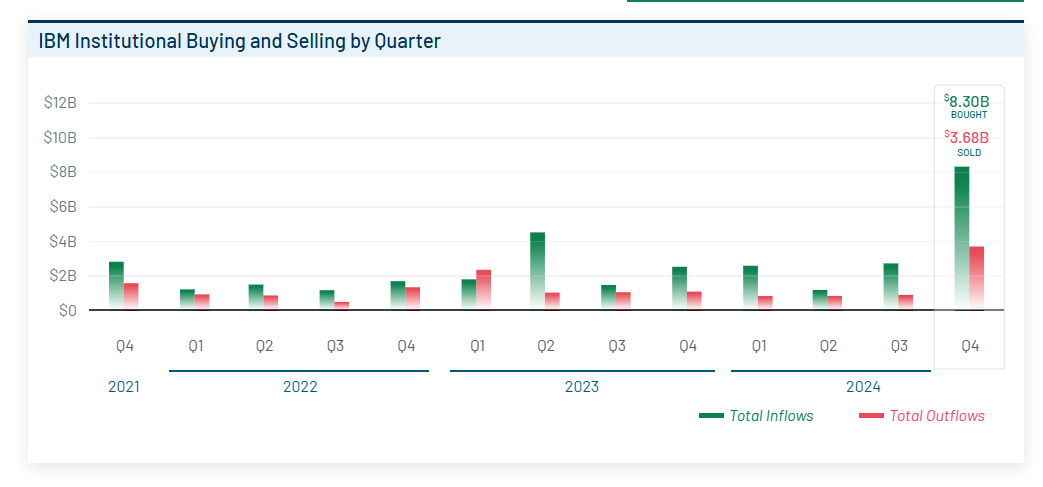Click the Q2 2022 green inflows bar

tap(256, 297)
